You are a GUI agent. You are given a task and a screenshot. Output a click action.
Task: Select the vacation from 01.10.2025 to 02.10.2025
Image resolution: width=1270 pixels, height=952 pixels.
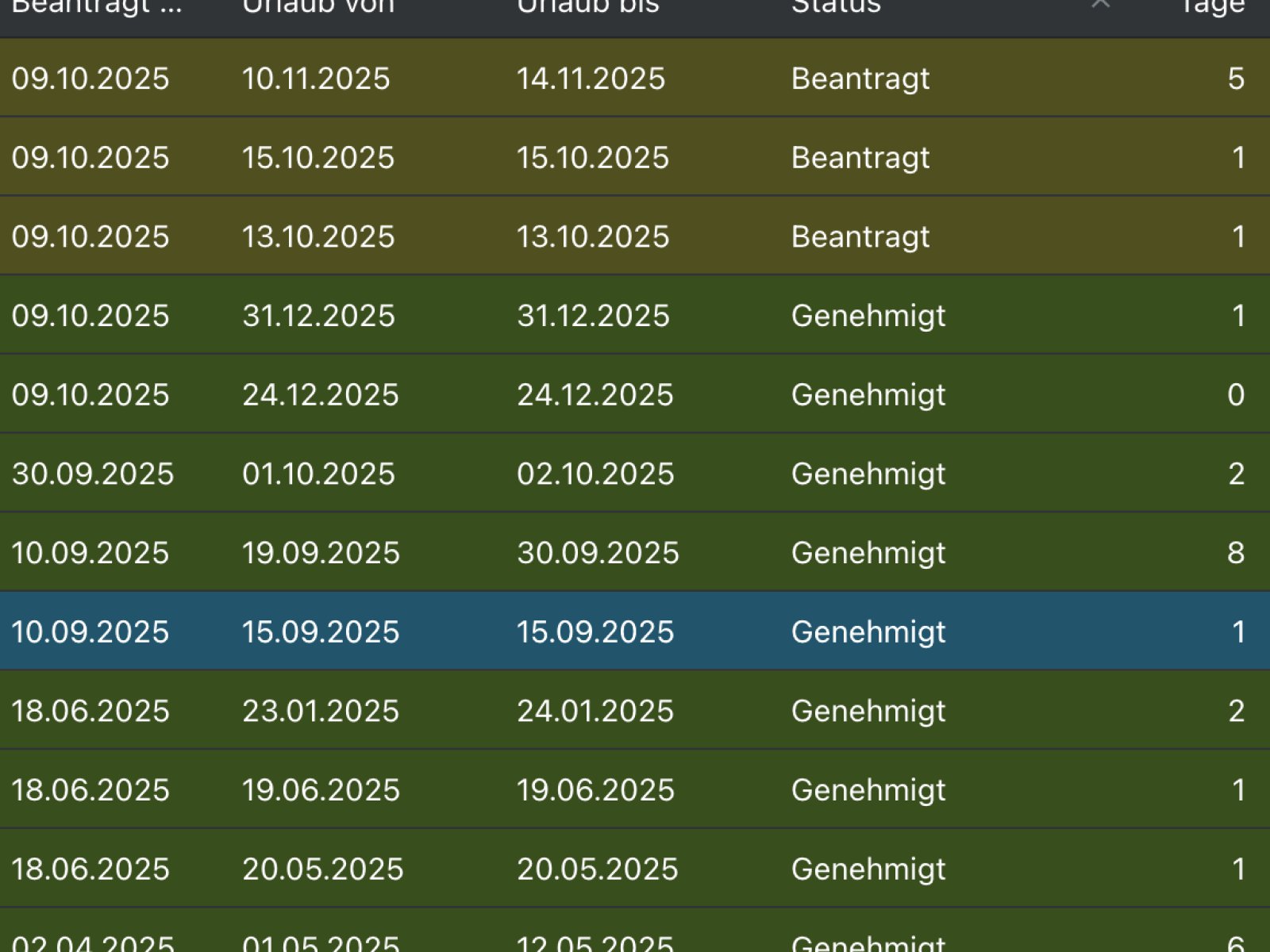[635, 474]
